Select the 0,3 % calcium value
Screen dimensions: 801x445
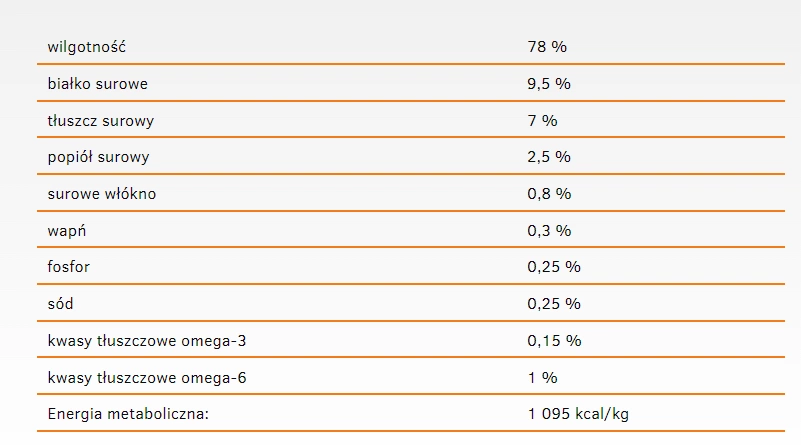tap(549, 231)
